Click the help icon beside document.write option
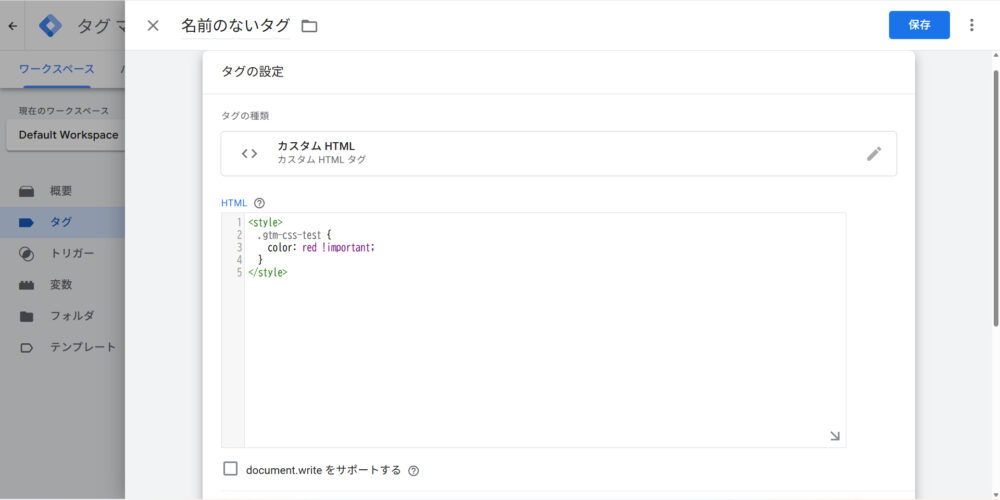The height and width of the screenshot is (500, 1000). [x=414, y=470]
